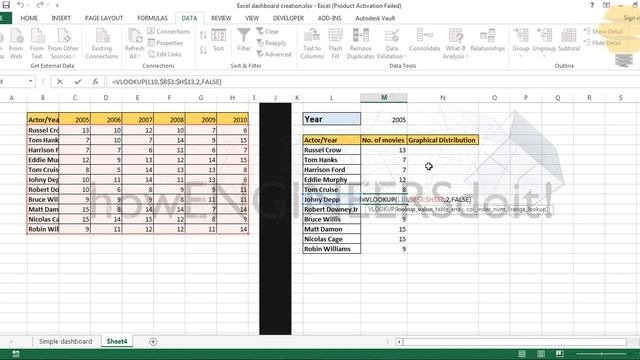
Task: Open the VIEW ribbon tab
Action: pyautogui.click(x=252, y=18)
